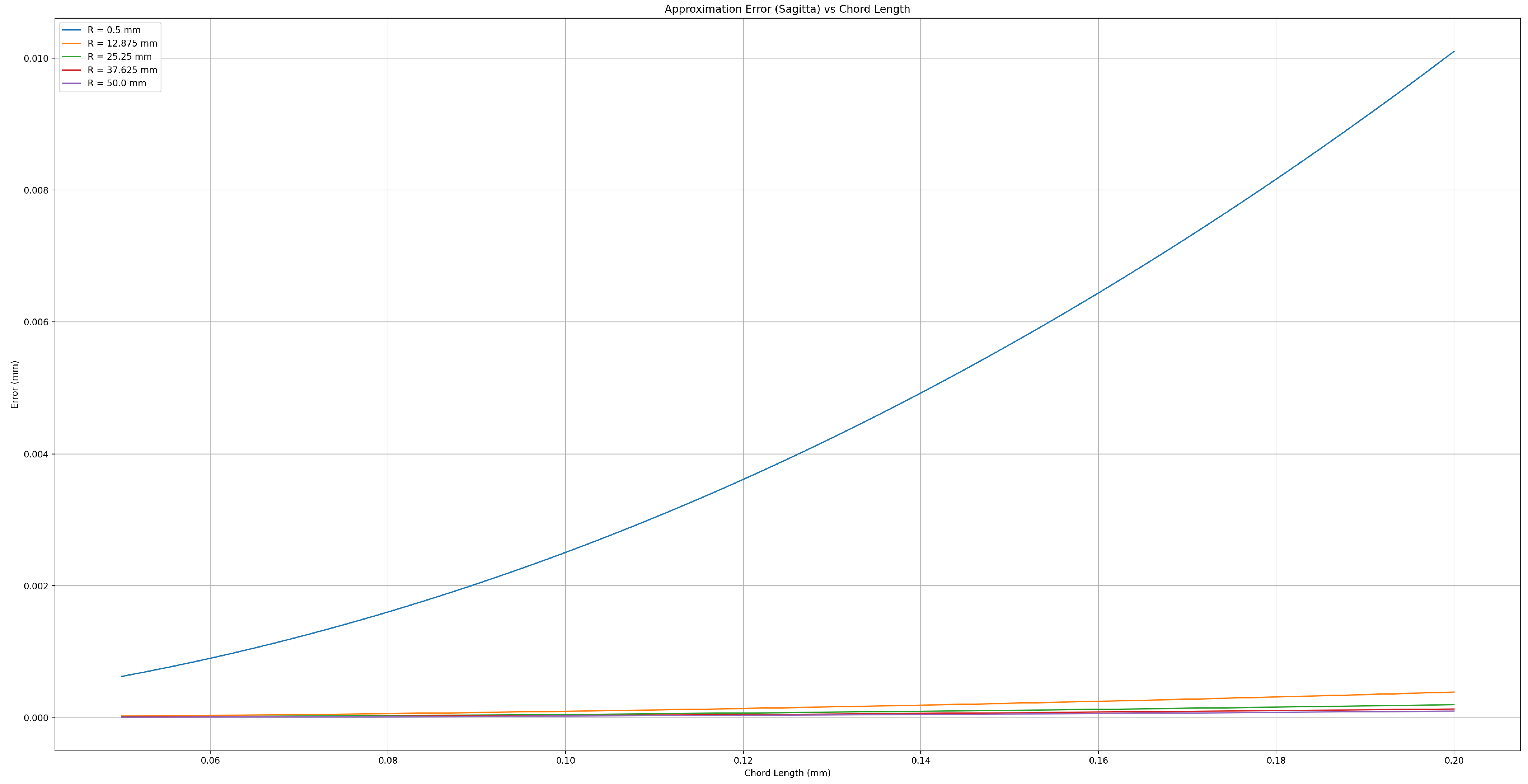Click the 0.14 x-axis tick label
The image size is (1528, 784).
pos(921,760)
